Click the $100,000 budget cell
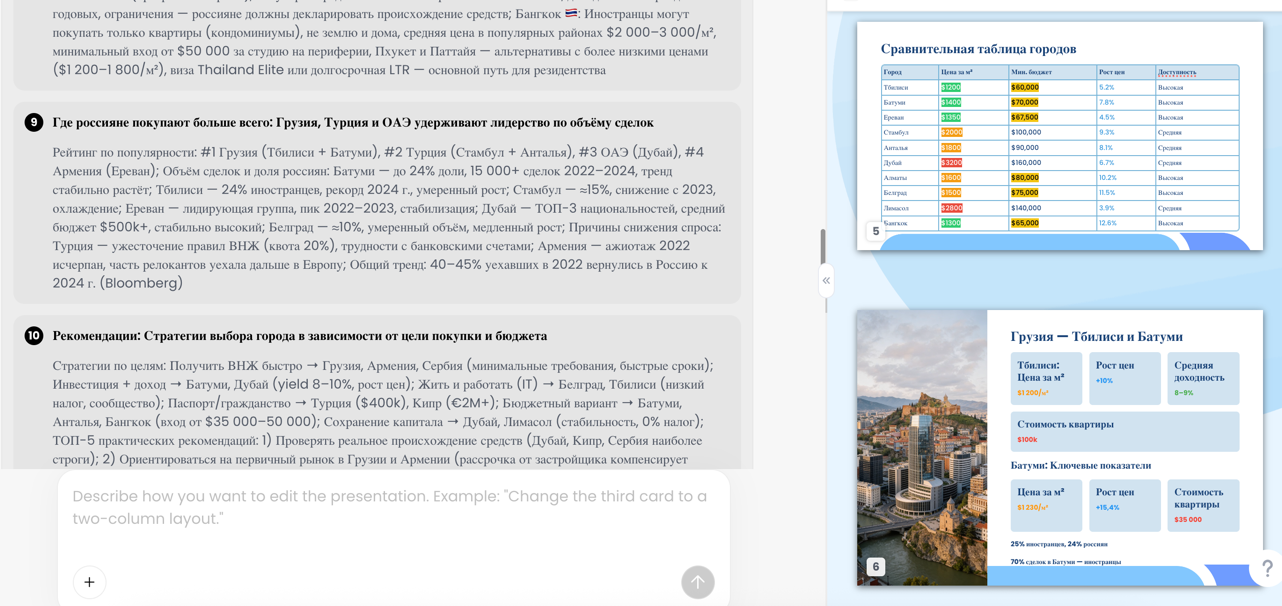Image resolution: width=1282 pixels, height=606 pixels. (1052, 132)
